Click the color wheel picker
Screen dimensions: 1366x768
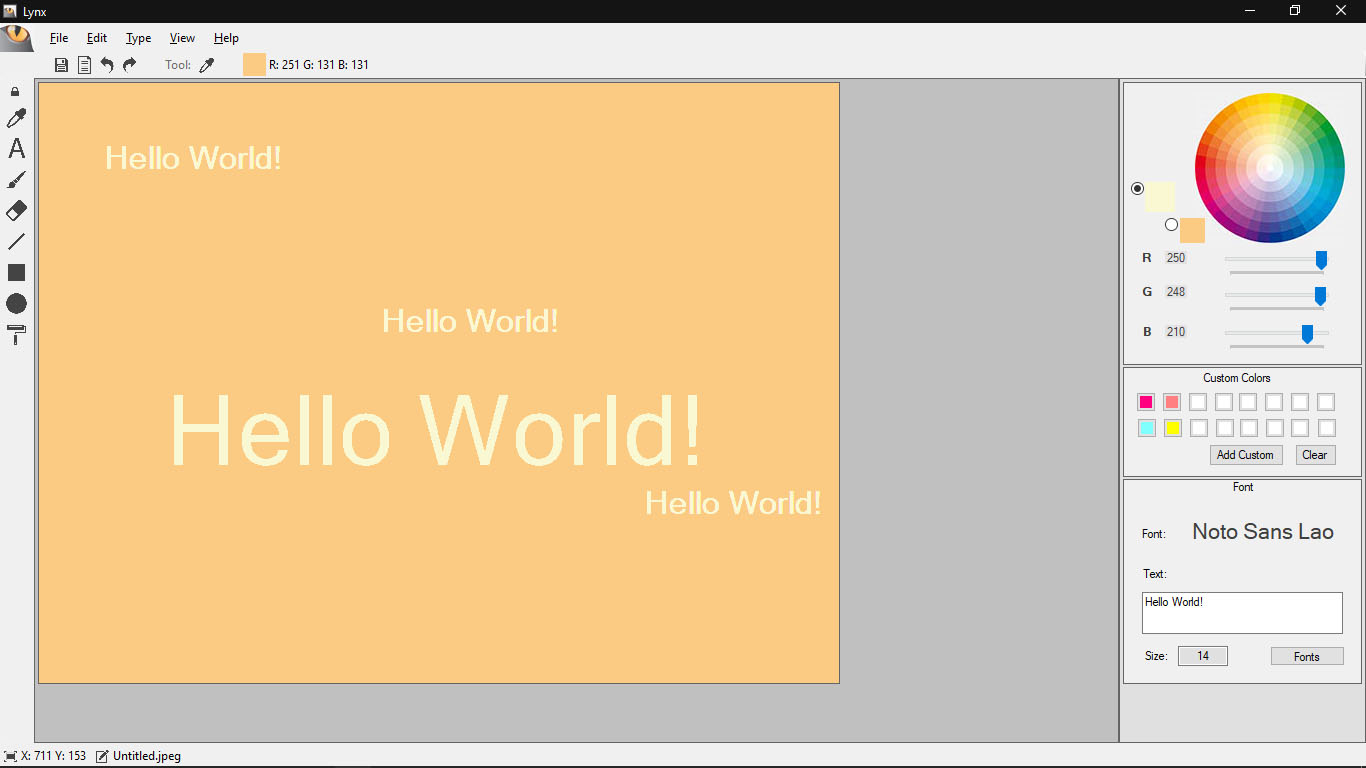1270,167
